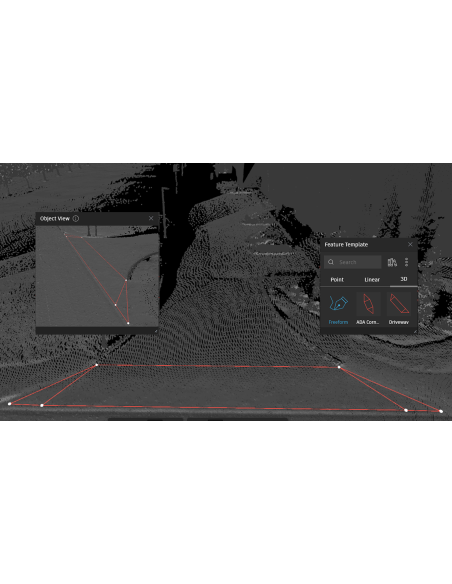452x584 pixels.
Task: Close the Object View panel
Action: point(151,218)
